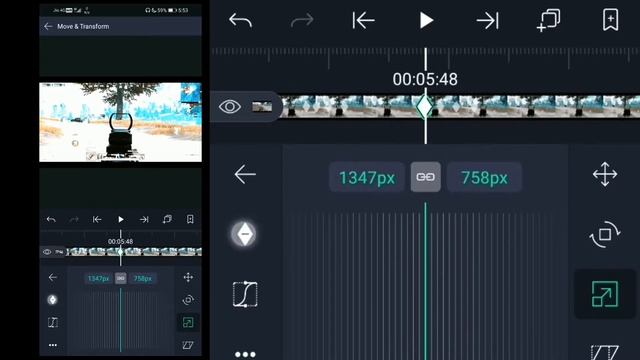Toggle small link lock in phone view

click(120, 278)
